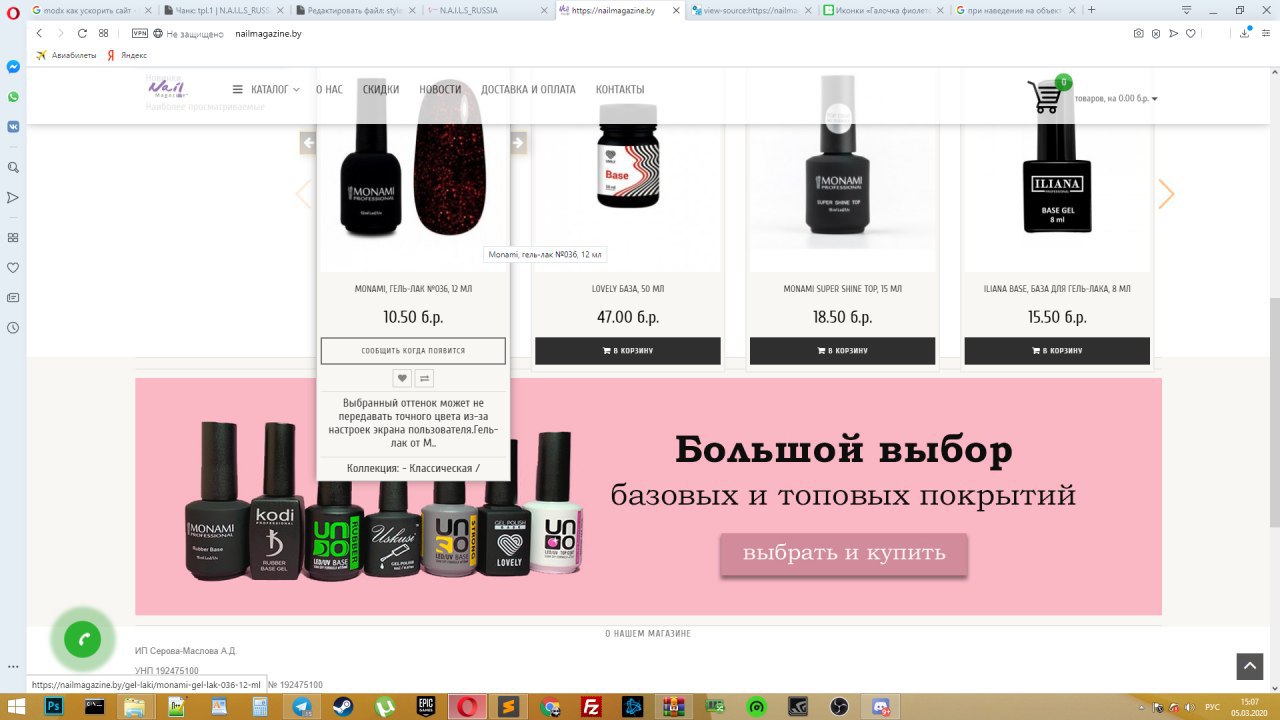Image resolution: width=1280 pixels, height=720 pixels.
Task: Expand the КАТАЛОГ dropdown menu
Action: (x=266, y=89)
